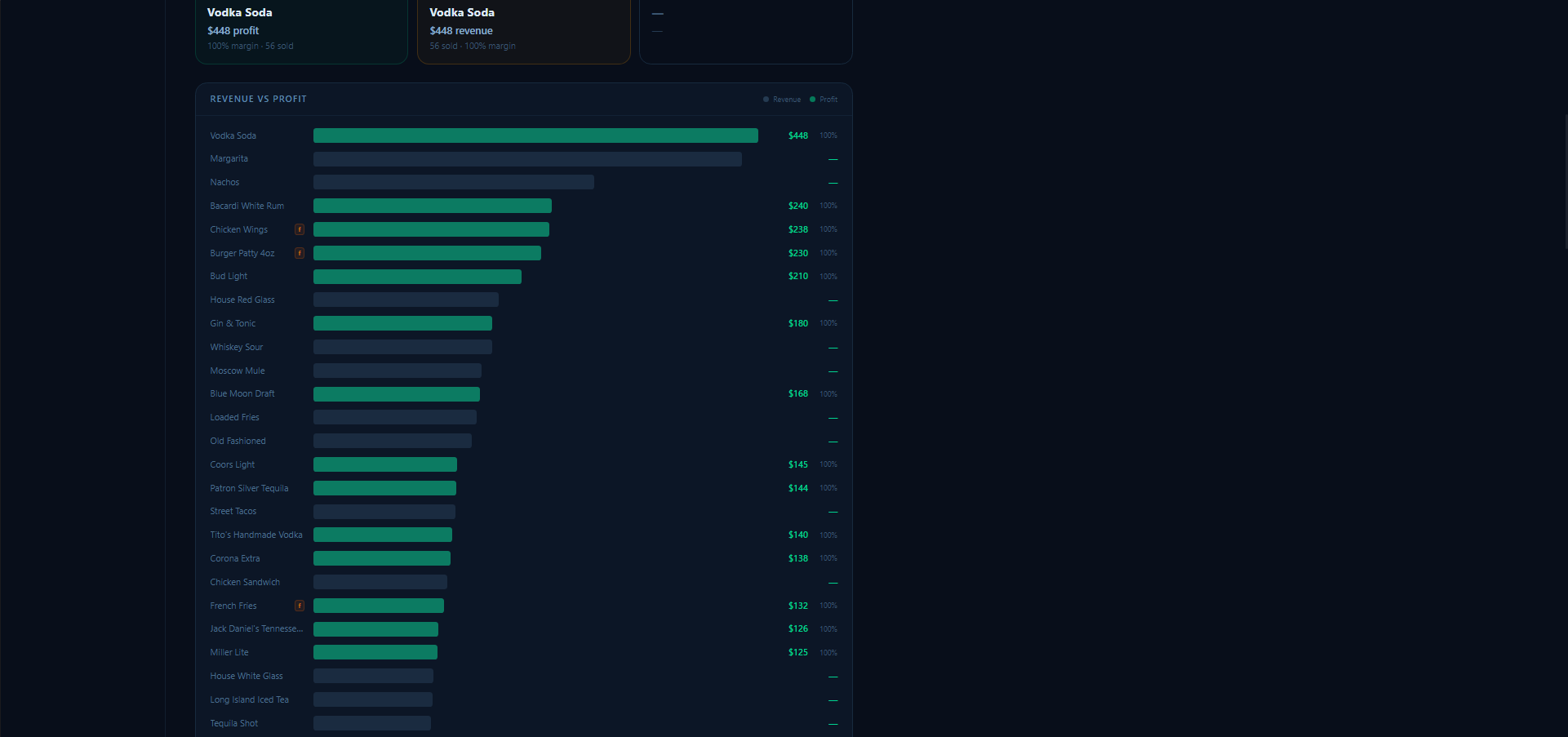Open the Vodka Soda revenue card
This screenshot has height=737, width=1568.
coord(523,29)
